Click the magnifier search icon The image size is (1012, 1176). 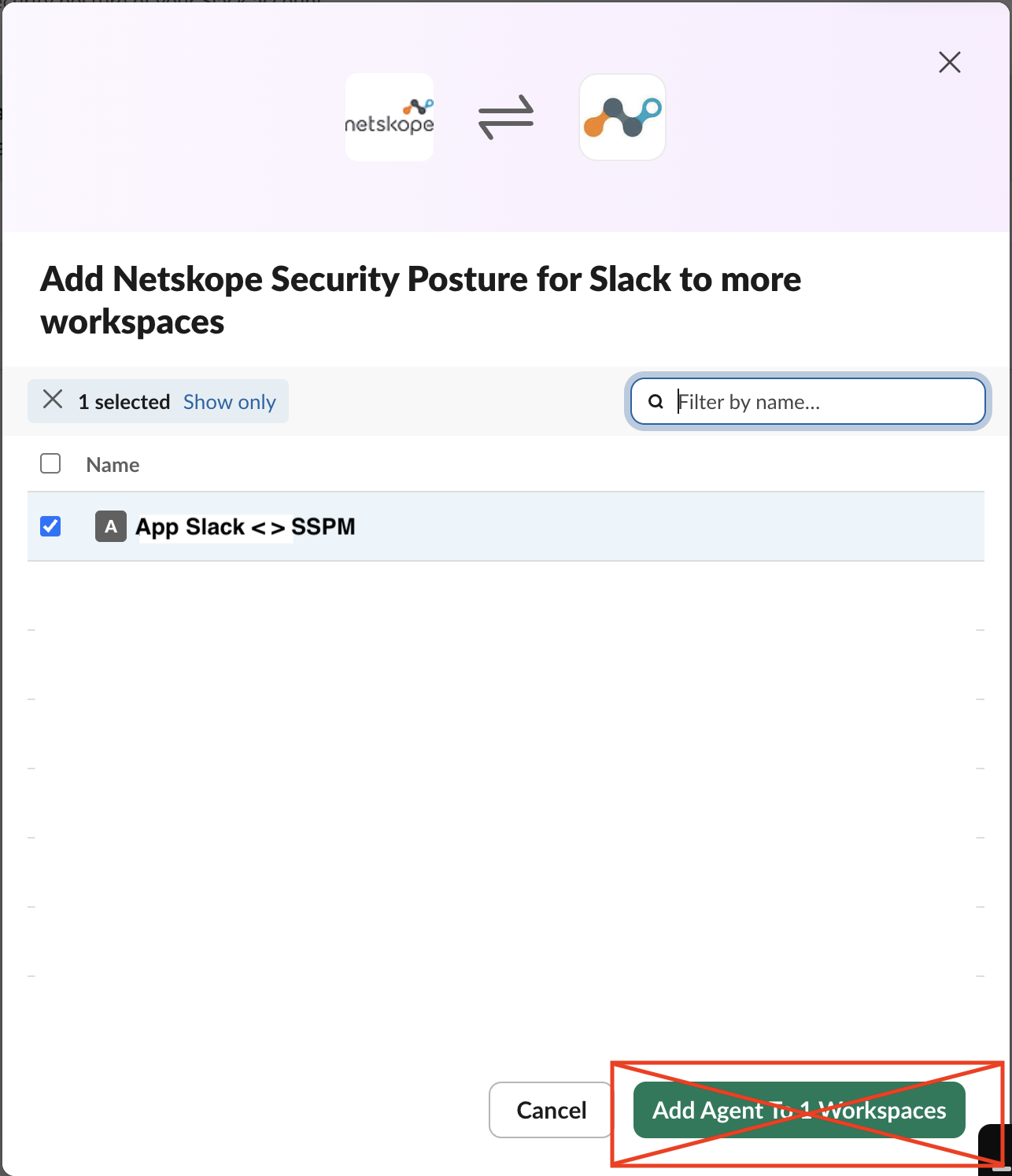click(656, 402)
